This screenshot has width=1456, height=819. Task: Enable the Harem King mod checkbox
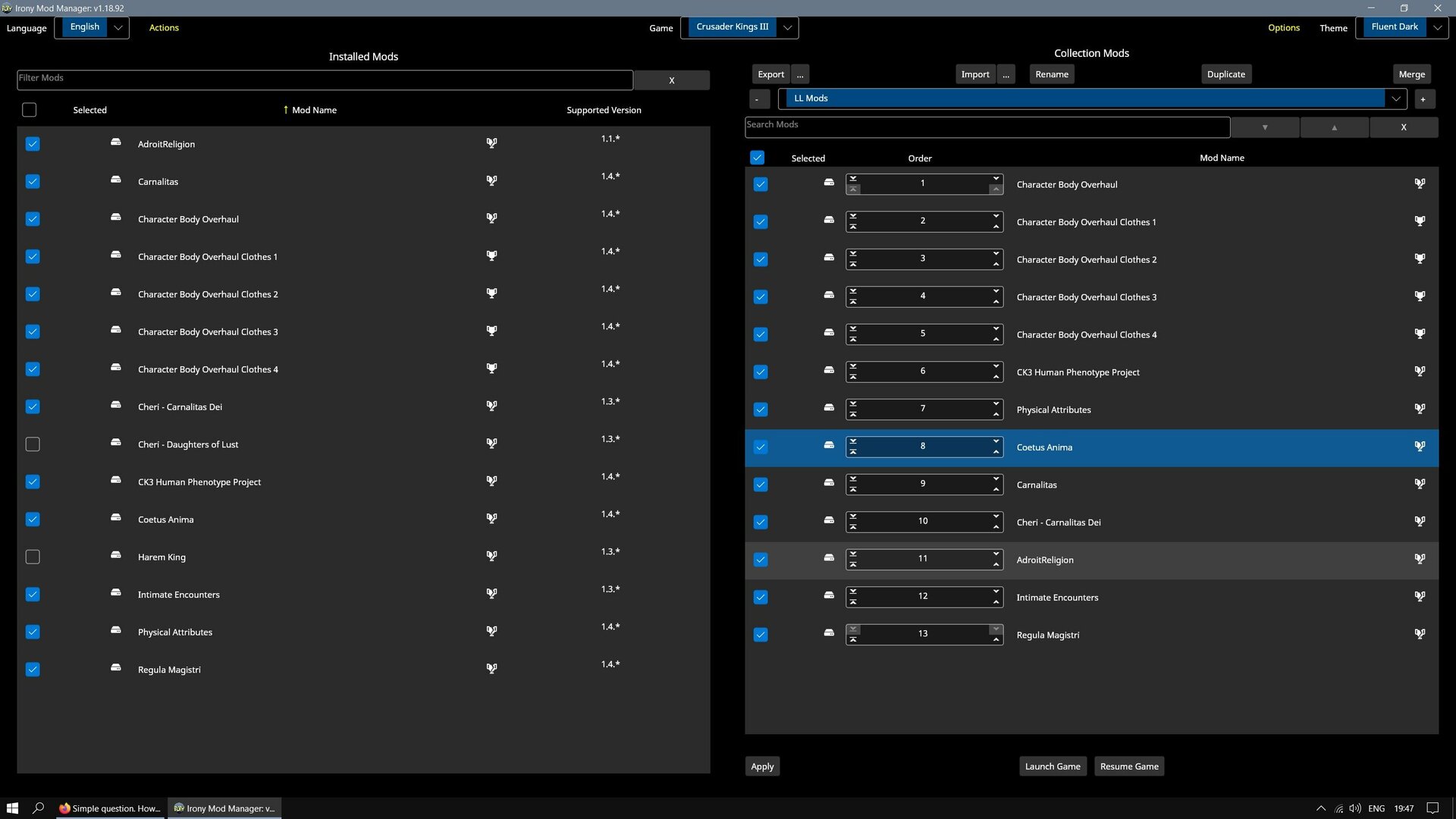tap(33, 557)
